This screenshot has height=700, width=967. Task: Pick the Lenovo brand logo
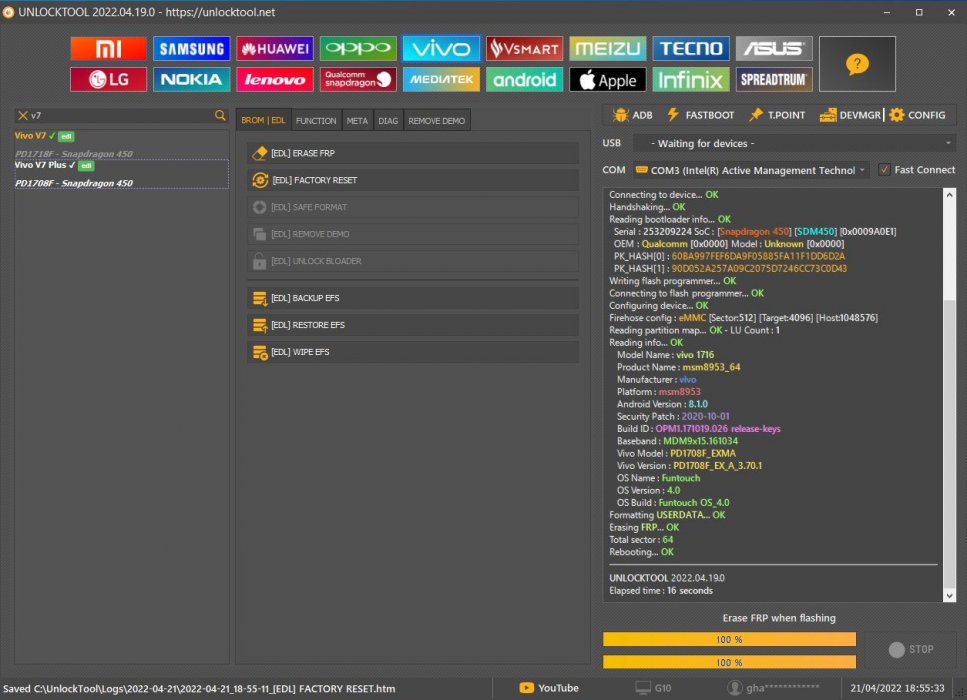pyautogui.click(x=274, y=80)
